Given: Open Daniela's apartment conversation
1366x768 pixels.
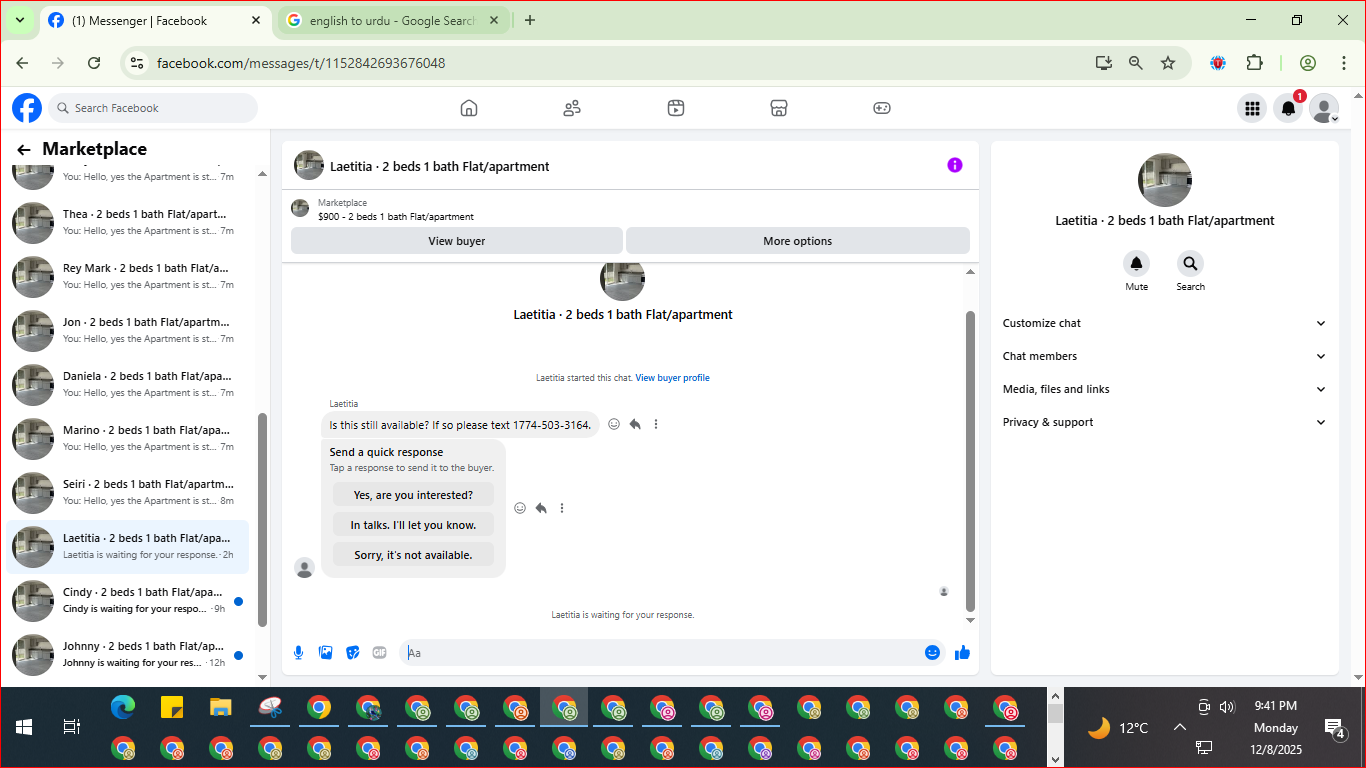Looking at the screenshot, I should (x=128, y=384).
